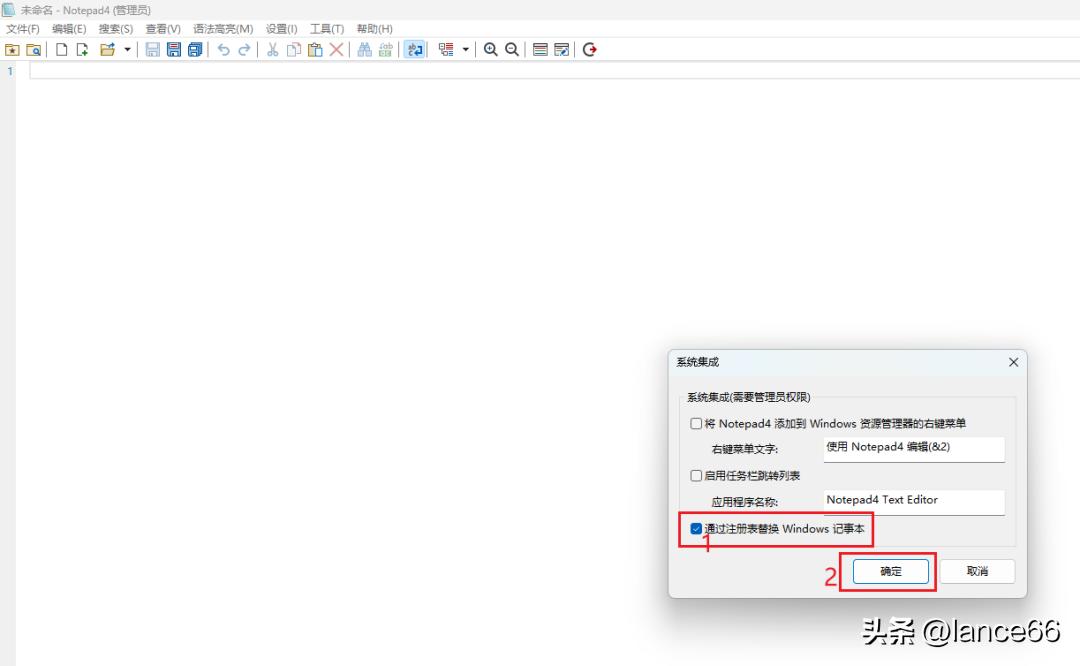The height and width of the screenshot is (666, 1080).
Task: Toggle the Word Wrap toolbar button
Action: [415, 50]
